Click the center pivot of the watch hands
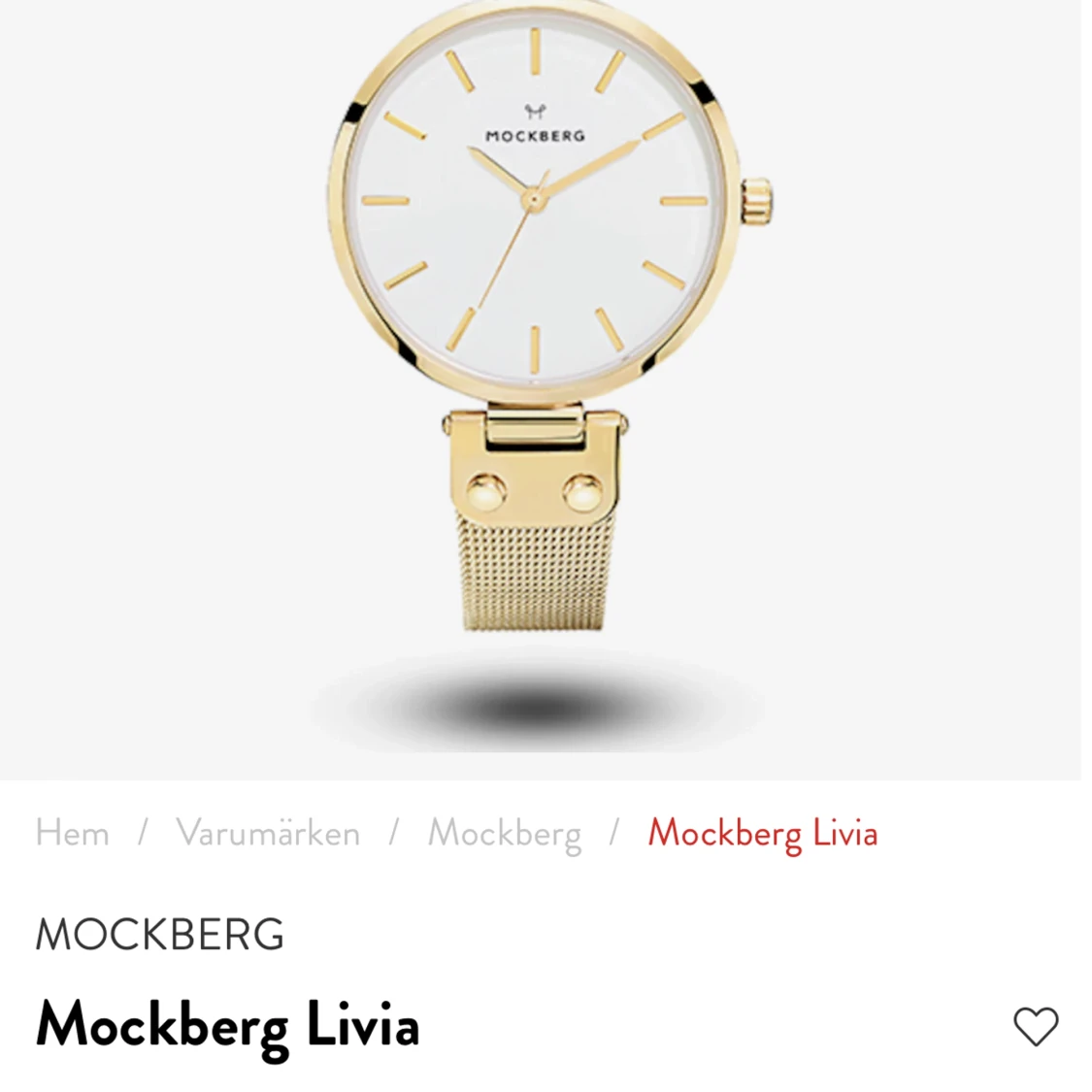 [x=534, y=200]
